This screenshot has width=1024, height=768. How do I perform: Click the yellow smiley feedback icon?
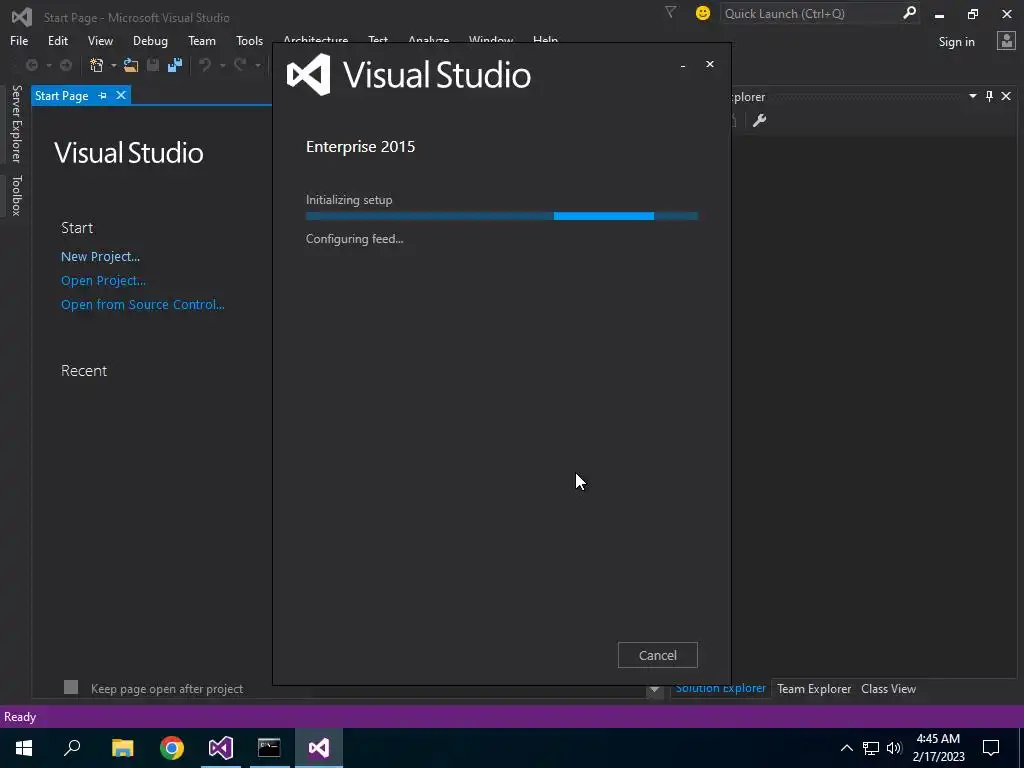tap(703, 13)
